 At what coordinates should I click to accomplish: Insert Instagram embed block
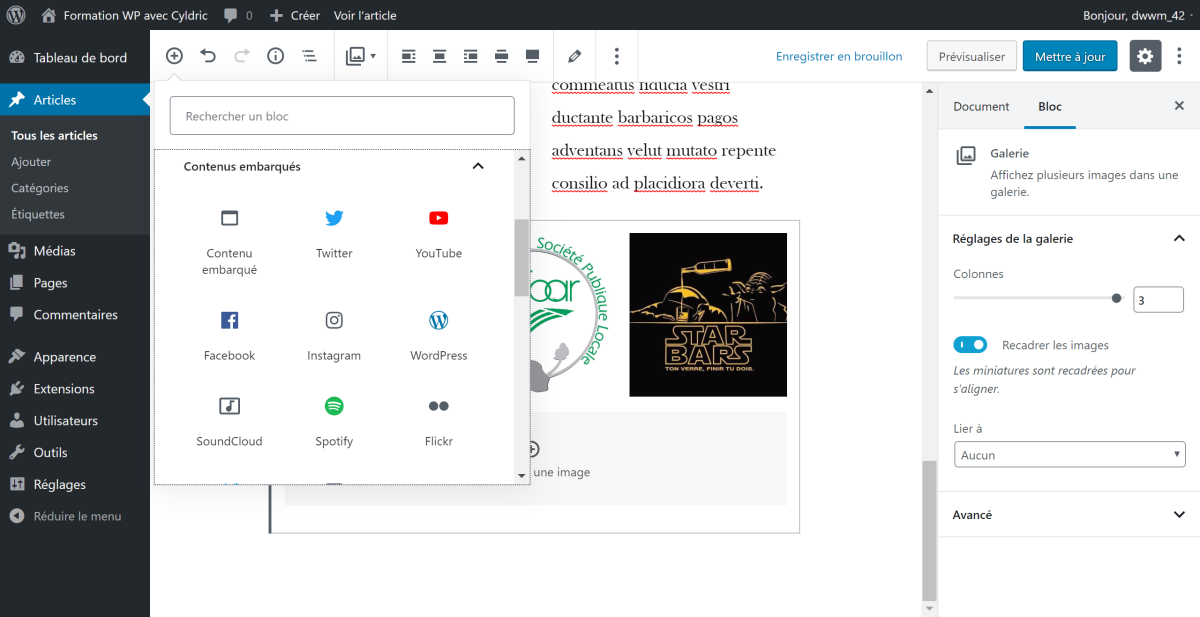(x=334, y=337)
